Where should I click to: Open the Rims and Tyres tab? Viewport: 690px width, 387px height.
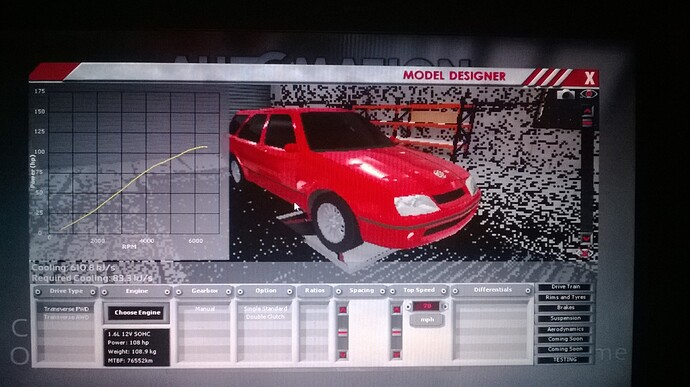[x=565, y=297]
